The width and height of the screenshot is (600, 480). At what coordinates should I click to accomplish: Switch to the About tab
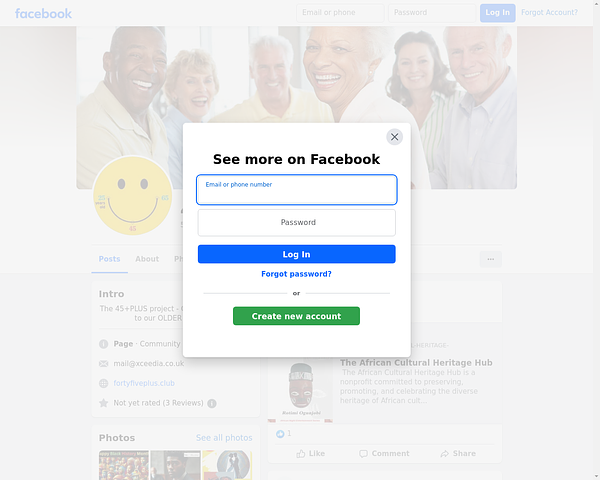coord(147,259)
